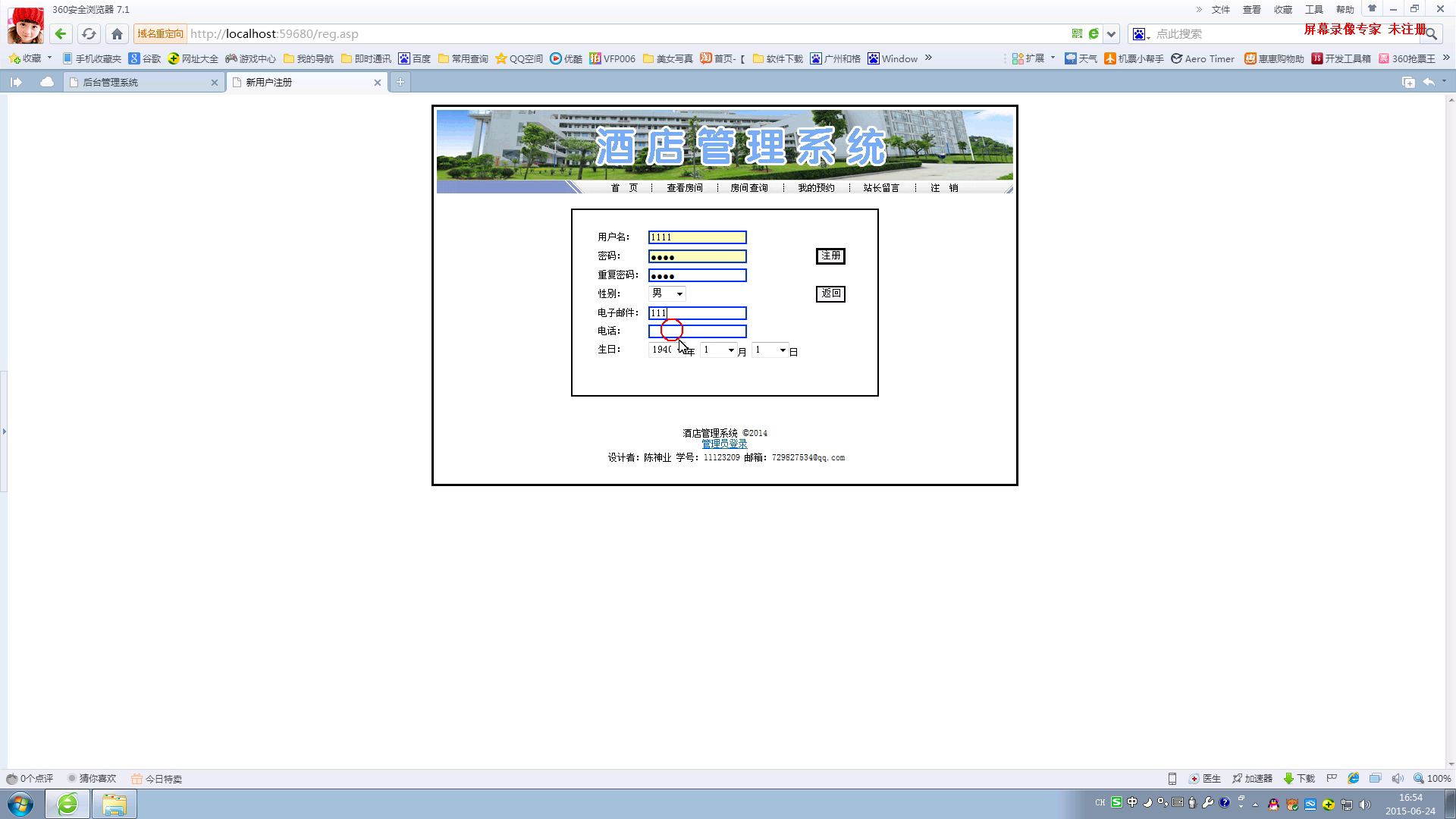Open the QQ空间 bookmark
1456x819 pixels.
click(x=519, y=58)
